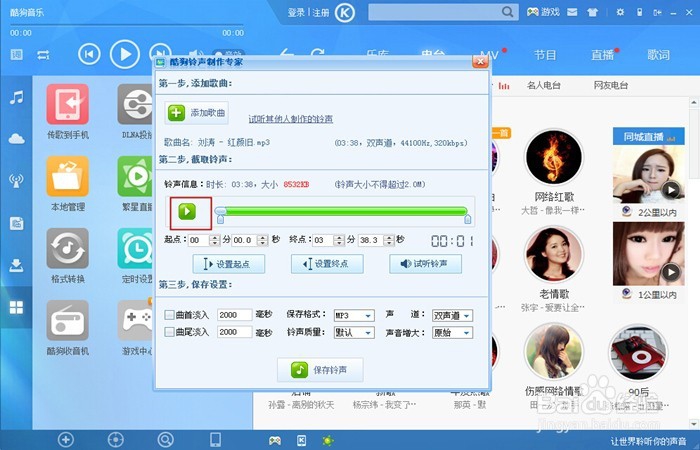This screenshot has width=700, height=450.
Task: Click the end-point minutes stepper arrows
Action: tap(339, 240)
